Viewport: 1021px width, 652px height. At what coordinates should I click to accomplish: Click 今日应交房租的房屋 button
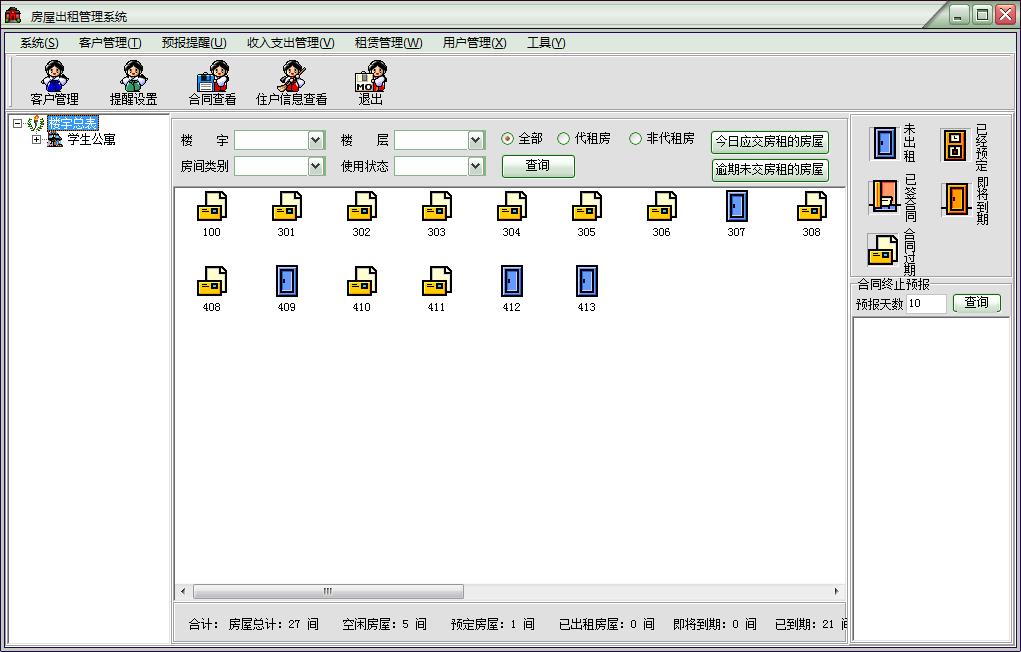(x=770, y=141)
